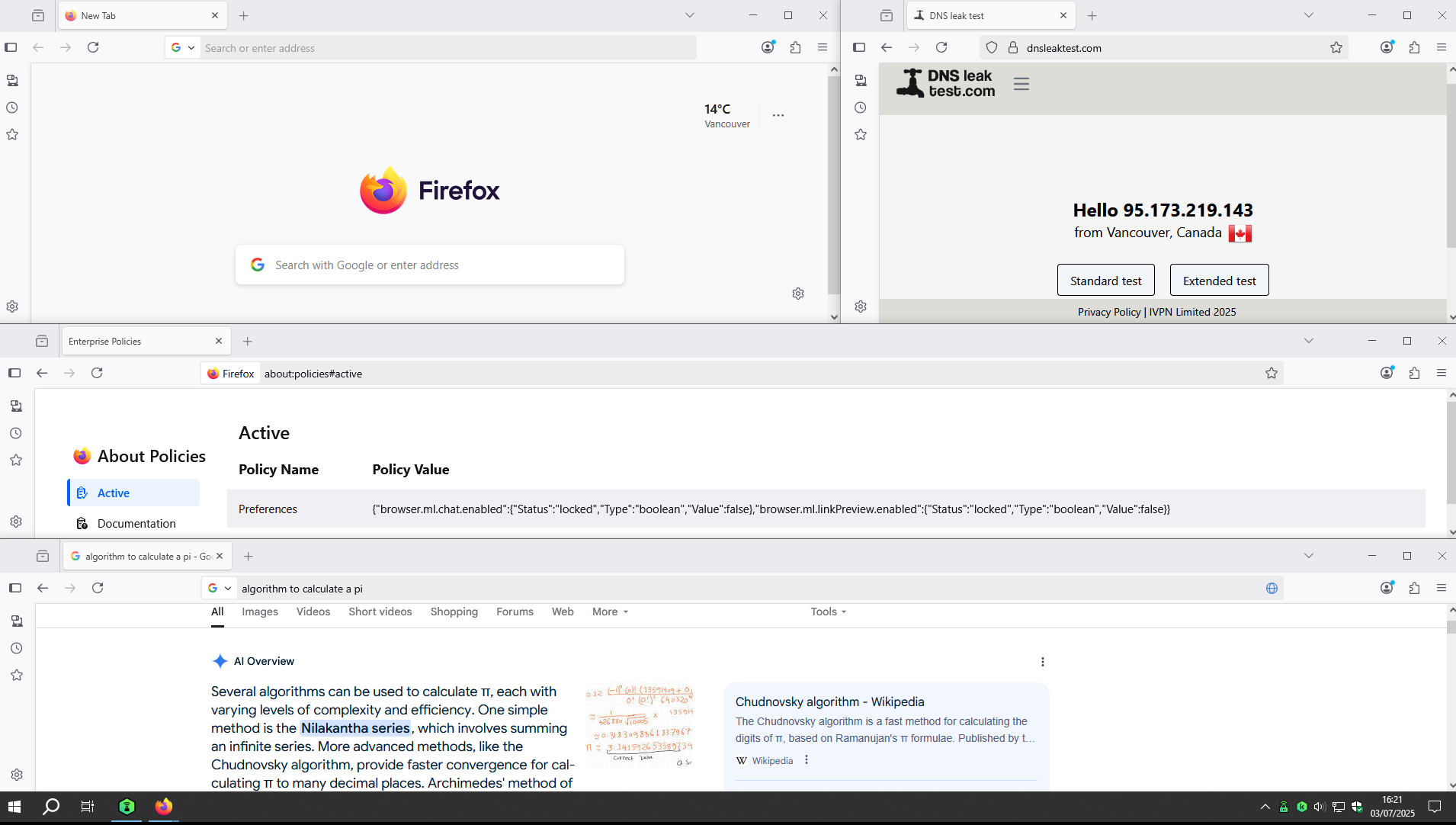Open Extensions in New Tab window
The width and height of the screenshot is (1456, 825).
click(795, 47)
